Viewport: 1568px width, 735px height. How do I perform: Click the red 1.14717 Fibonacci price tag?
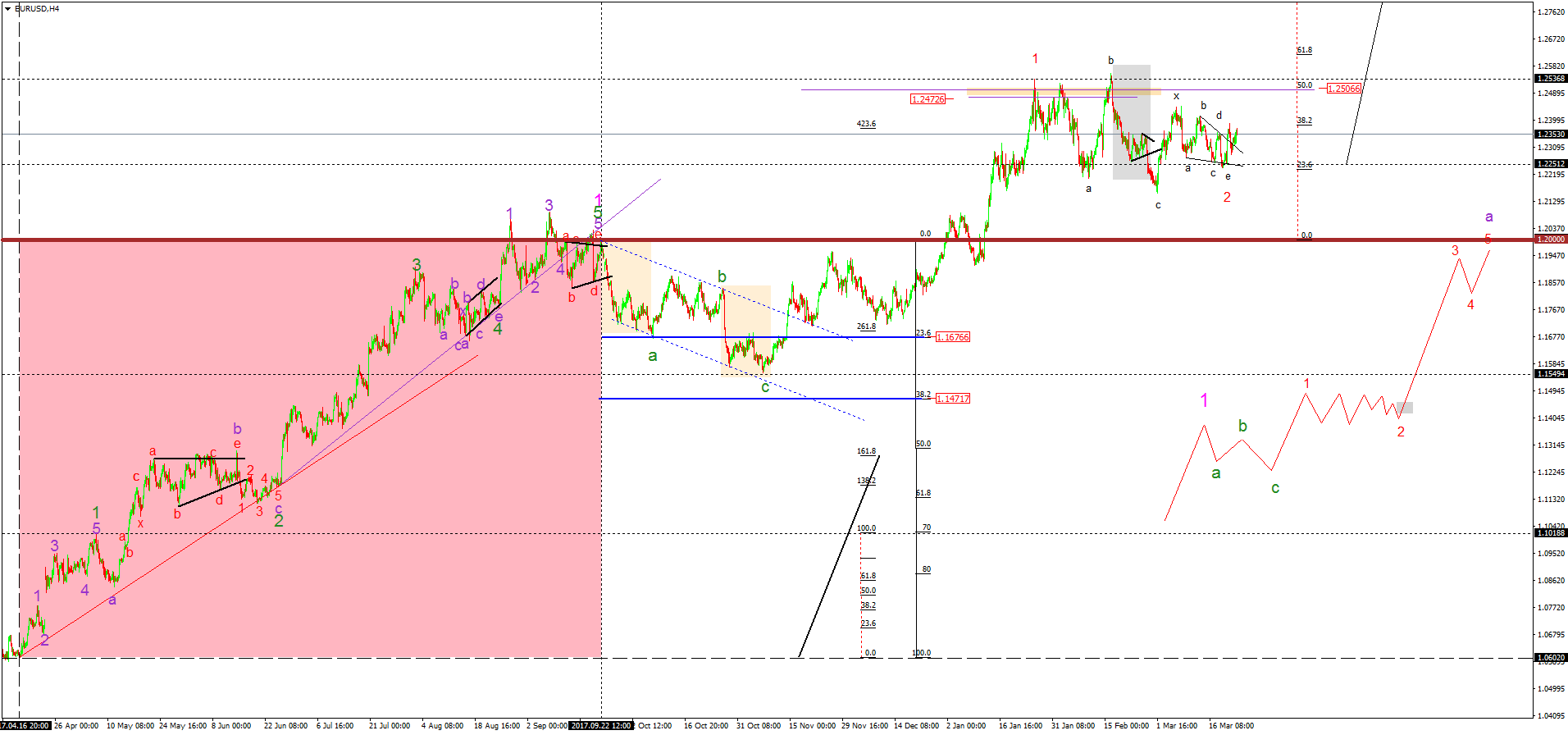coord(952,399)
